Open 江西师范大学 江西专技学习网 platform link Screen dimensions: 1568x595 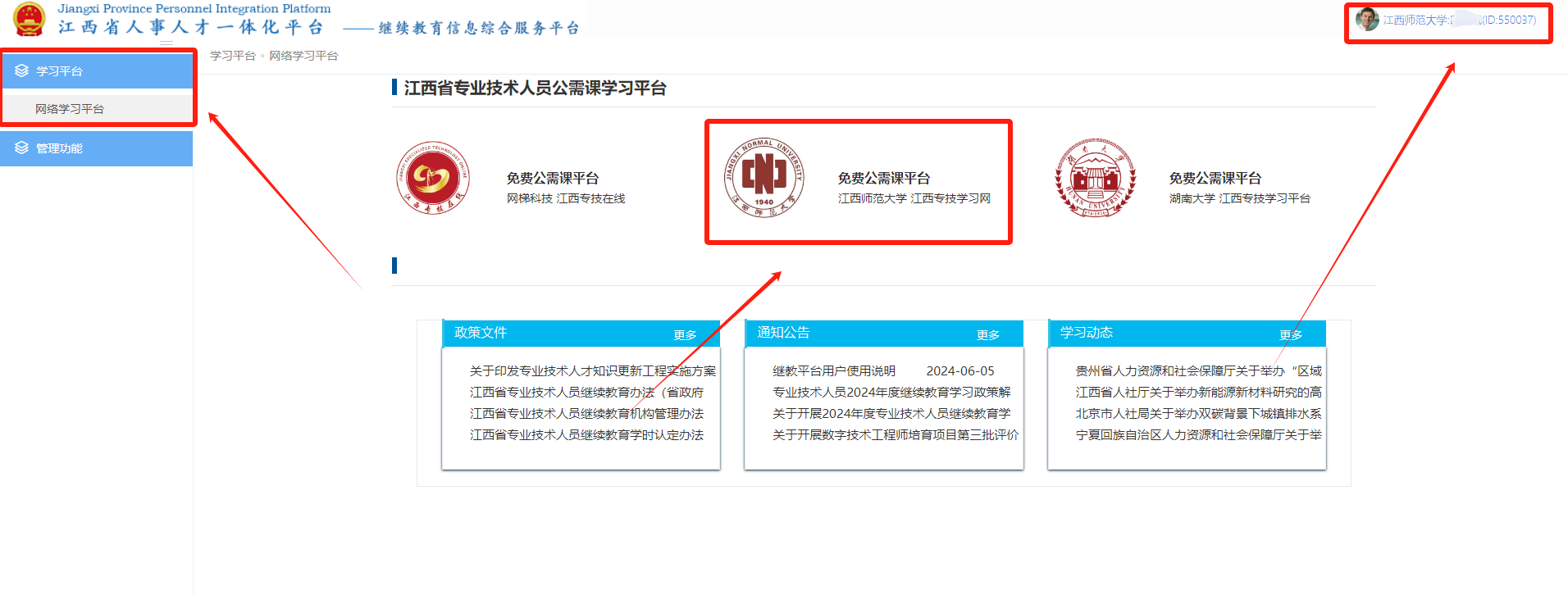[914, 198]
